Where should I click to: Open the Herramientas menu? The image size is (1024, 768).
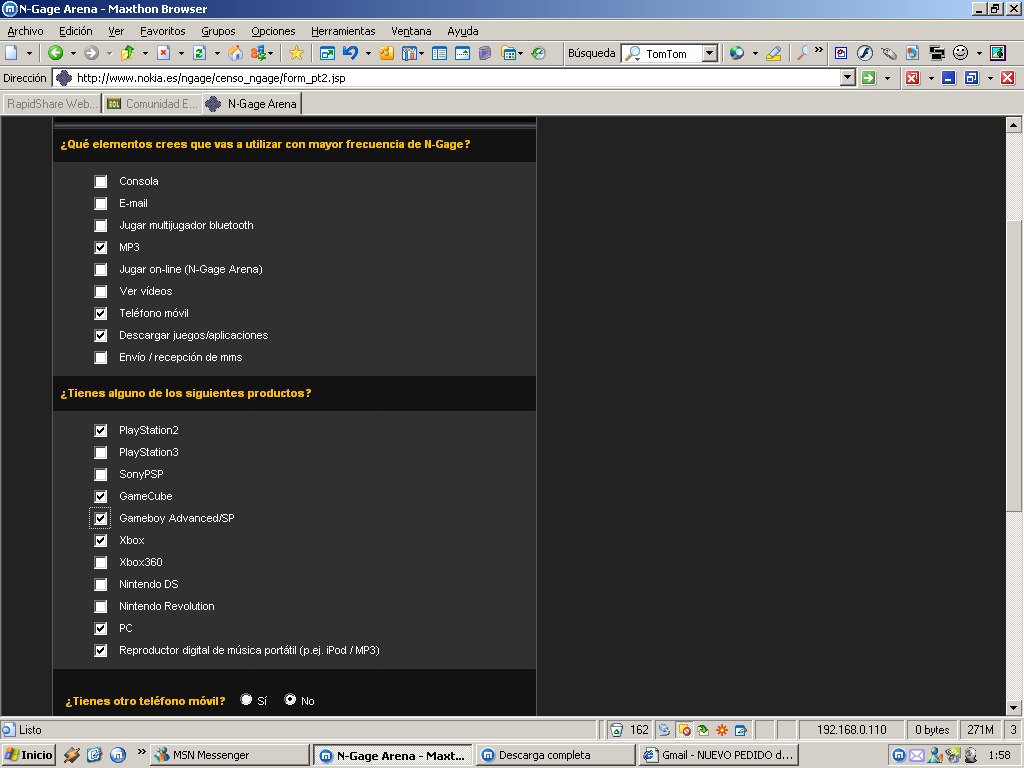[x=343, y=31]
